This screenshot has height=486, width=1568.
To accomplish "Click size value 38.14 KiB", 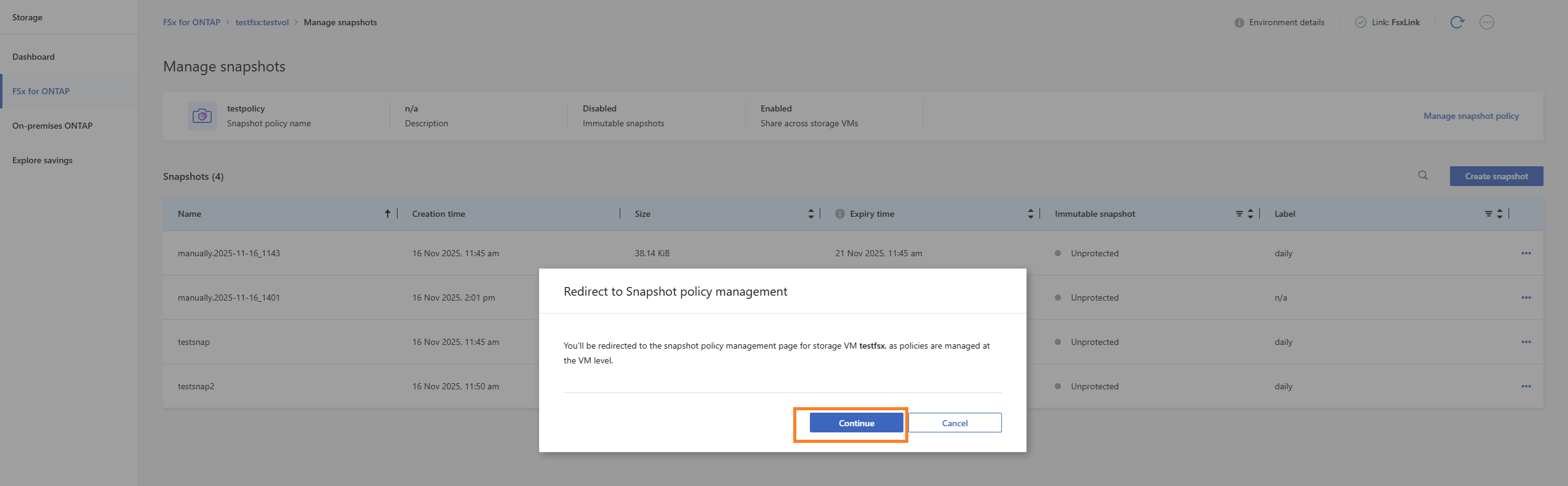I will click(x=652, y=253).
